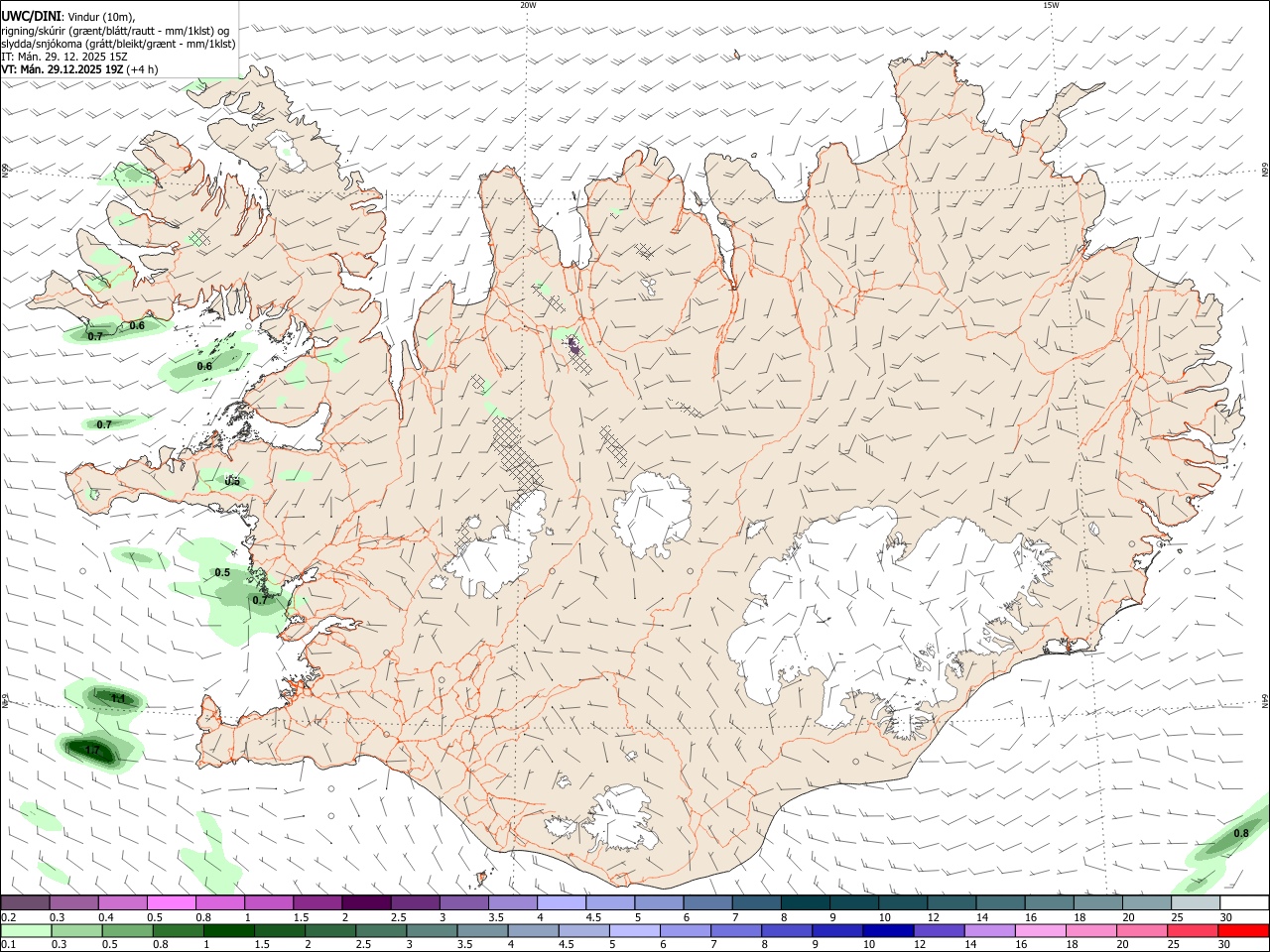The image size is (1270, 952).
Task: Click the 'slydda/snjókoma' legend description line
Action: click(x=118, y=44)
